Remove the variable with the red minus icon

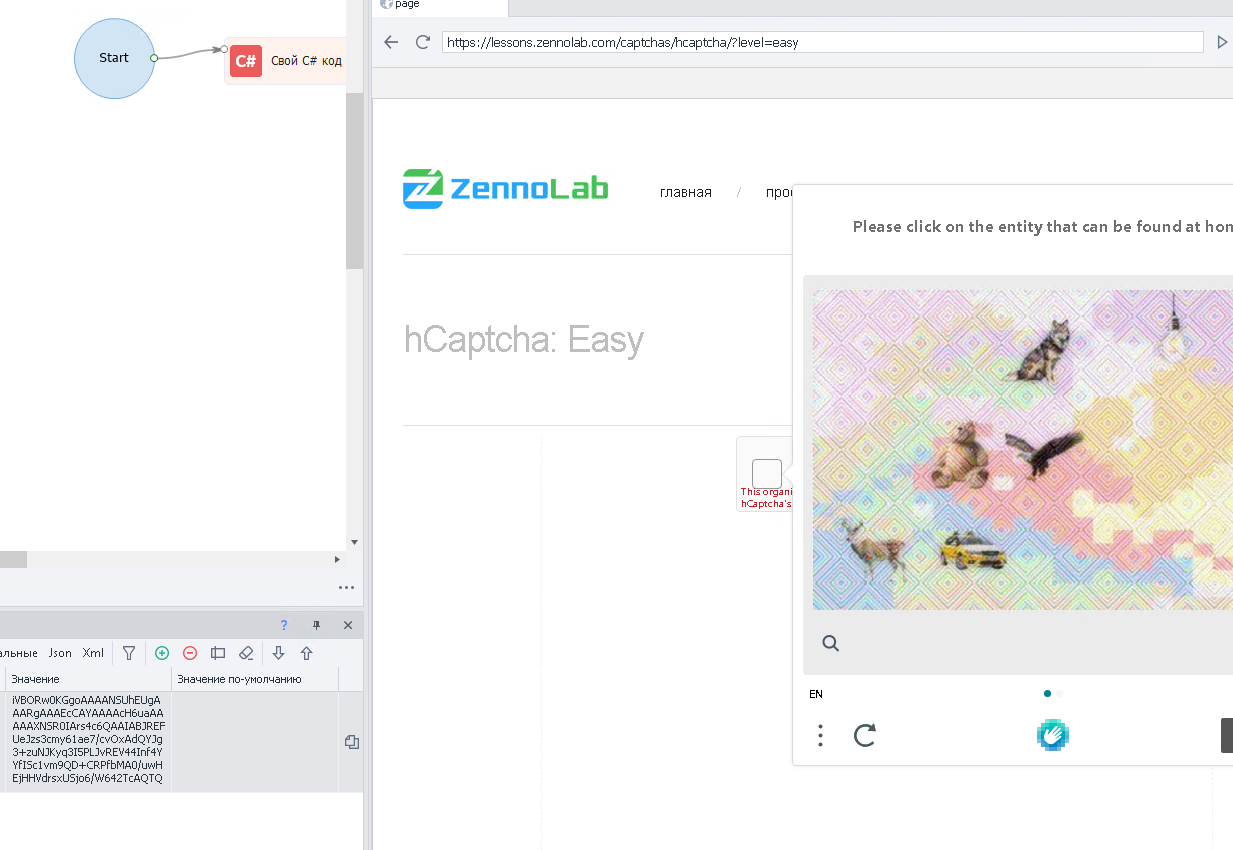[x=190, y=653]
